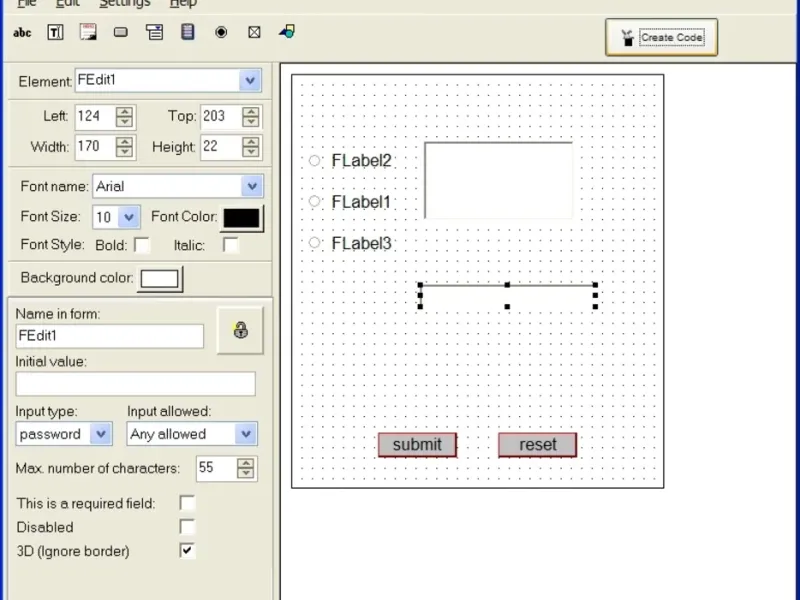Increase the Left value with up arrow
This screenshot has height=600, width=800.
coord(124,112)
